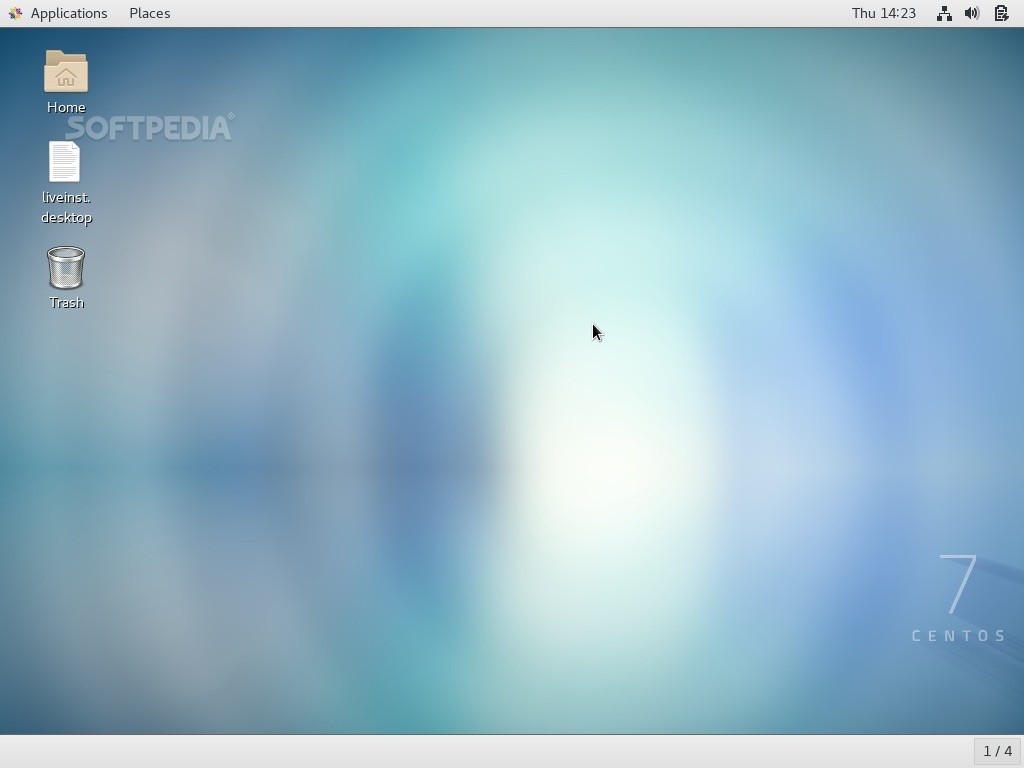Click the clipboard power icon in the panel
The height and width of the screenshot is (768, 1024).
pos(1001,13)
